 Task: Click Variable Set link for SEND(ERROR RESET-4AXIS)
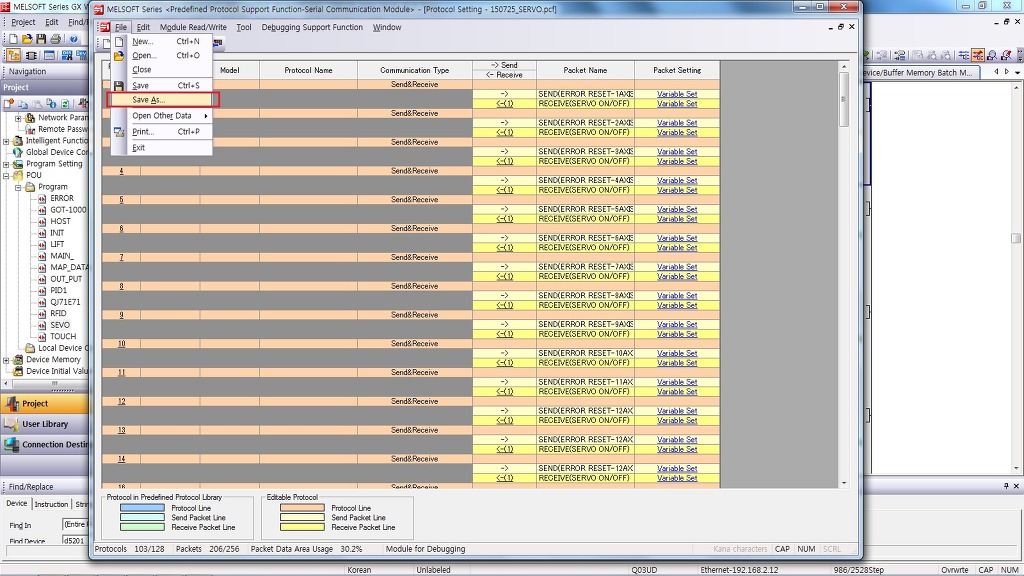(x=677, y=180)
